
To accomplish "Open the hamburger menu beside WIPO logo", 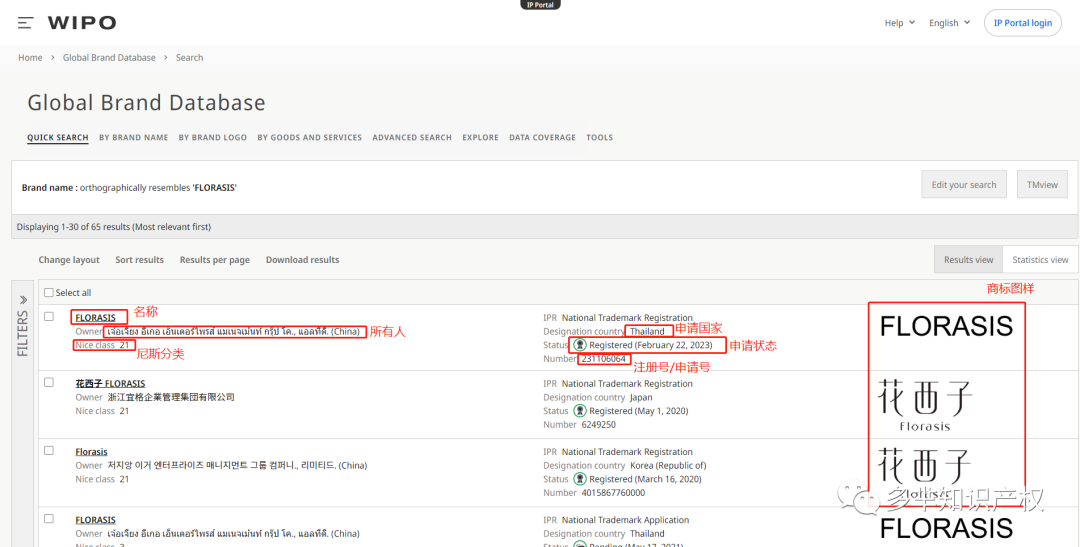I will point(26,22).
